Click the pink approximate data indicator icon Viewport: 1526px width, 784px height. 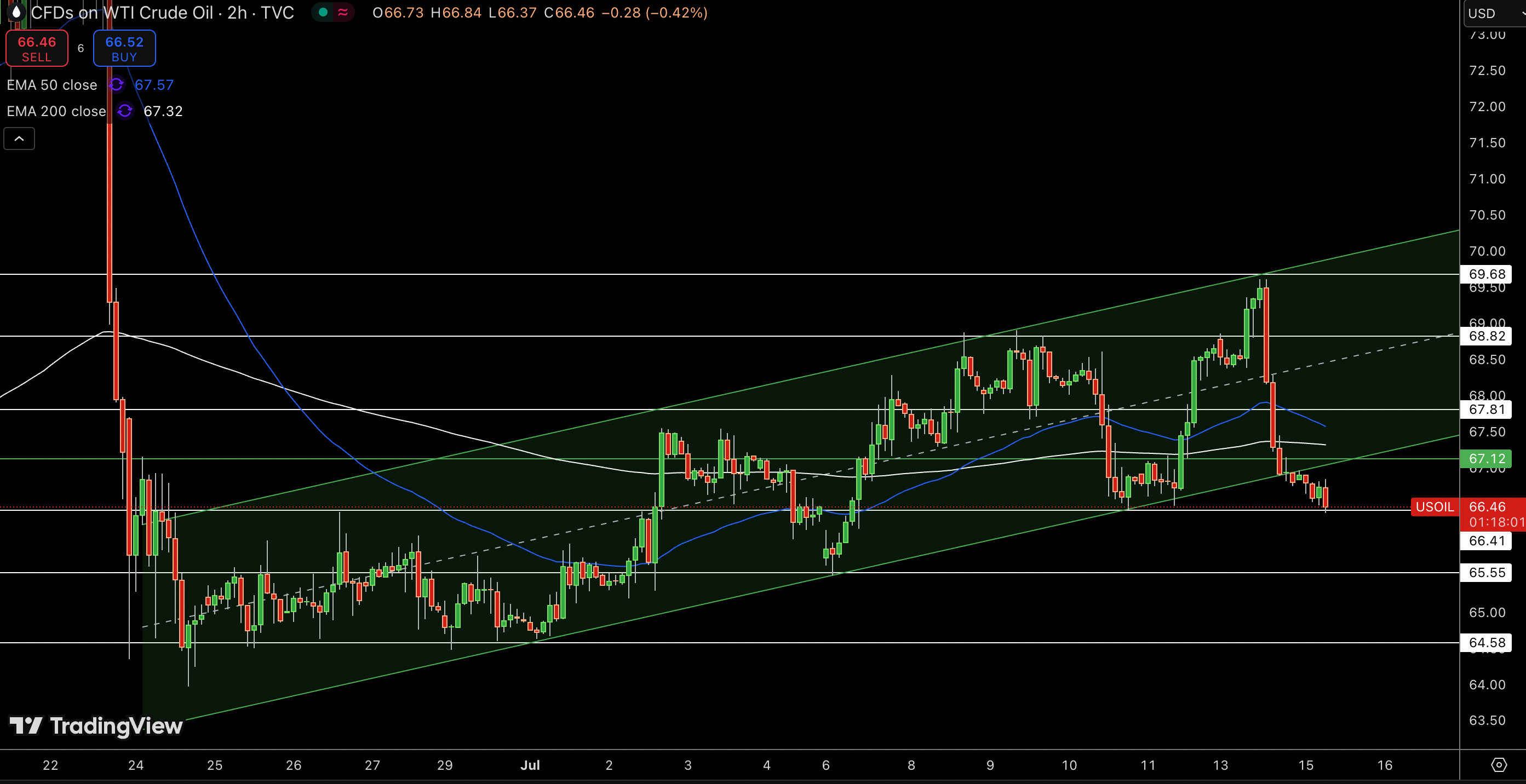click(x=343, y=12)
